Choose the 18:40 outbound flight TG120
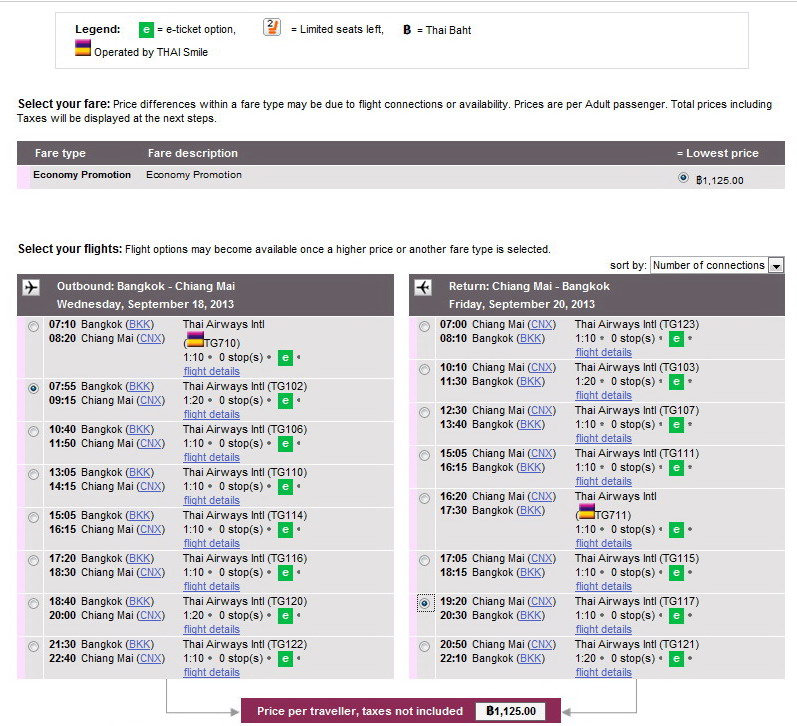Screen dimensions: 797x726 click(x=34, y=603)
